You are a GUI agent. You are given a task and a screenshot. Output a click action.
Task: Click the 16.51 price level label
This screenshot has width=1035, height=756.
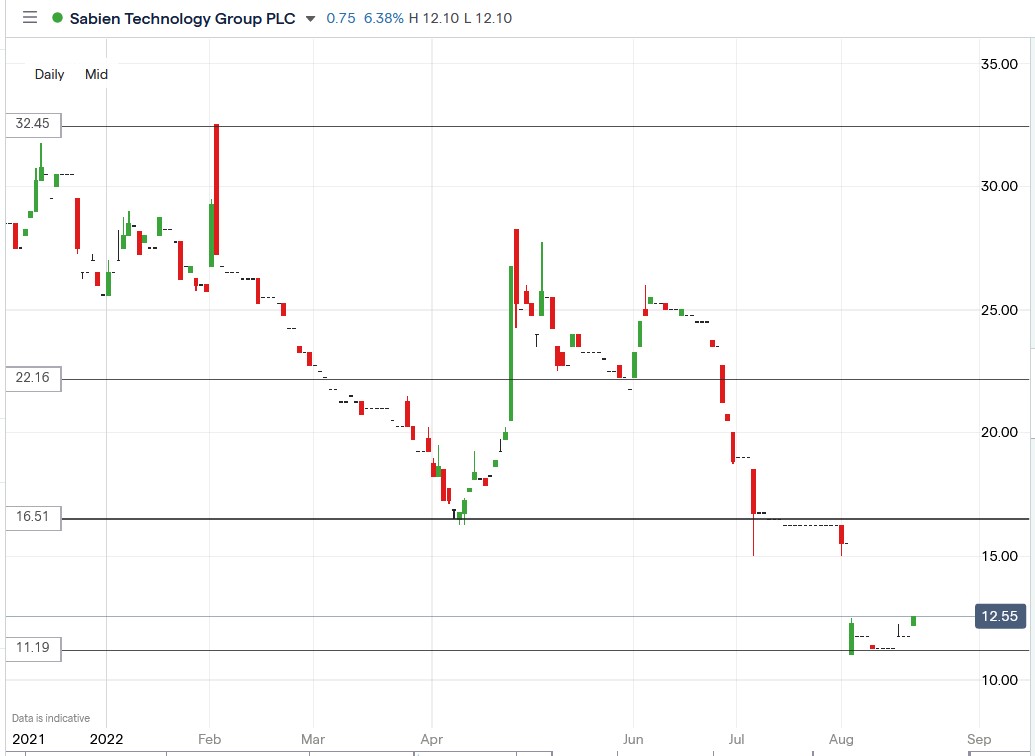click(33, 517)
